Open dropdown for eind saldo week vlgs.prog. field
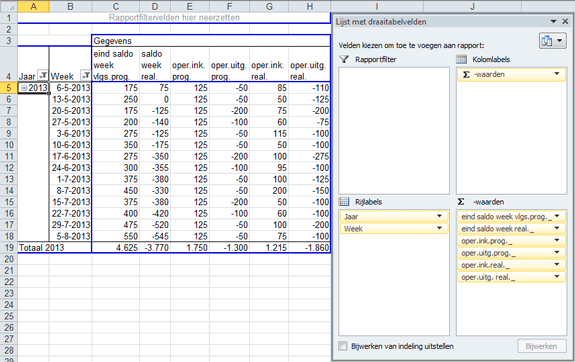Viewport: 575px width, 362px height. (x=557, y=216)
